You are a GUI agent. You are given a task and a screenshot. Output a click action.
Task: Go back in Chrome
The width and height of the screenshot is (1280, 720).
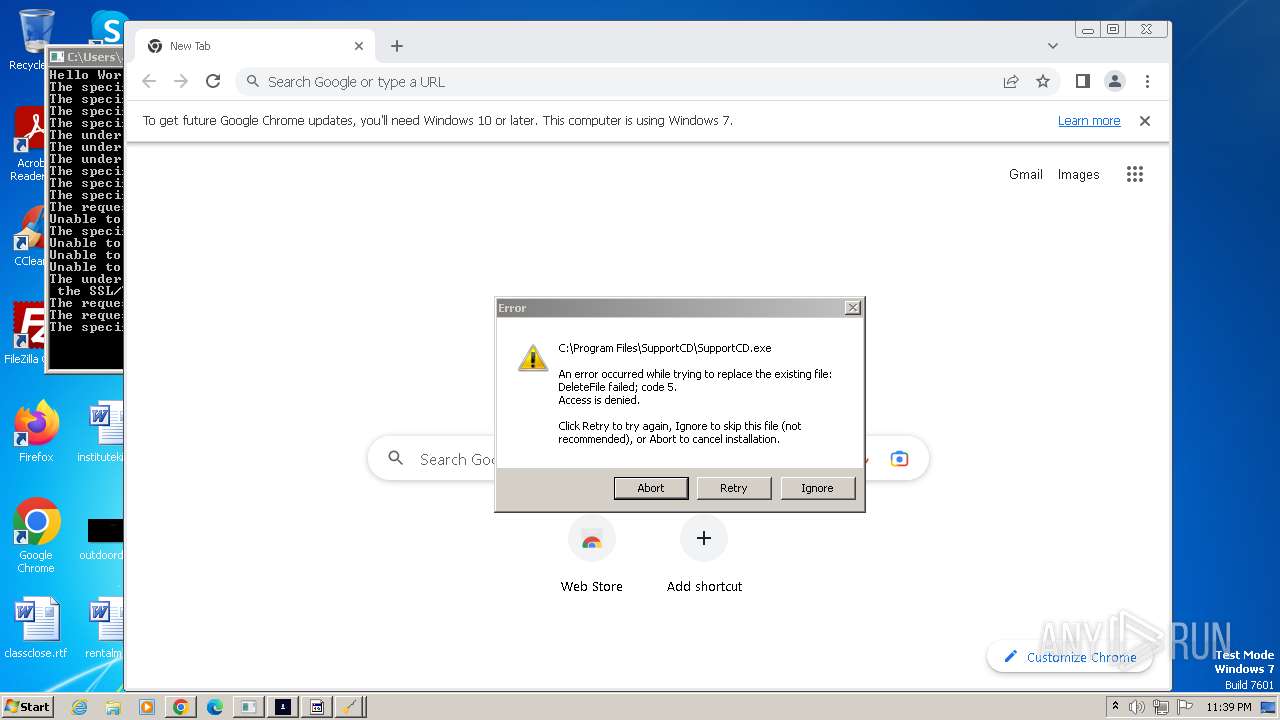point(149,82)
